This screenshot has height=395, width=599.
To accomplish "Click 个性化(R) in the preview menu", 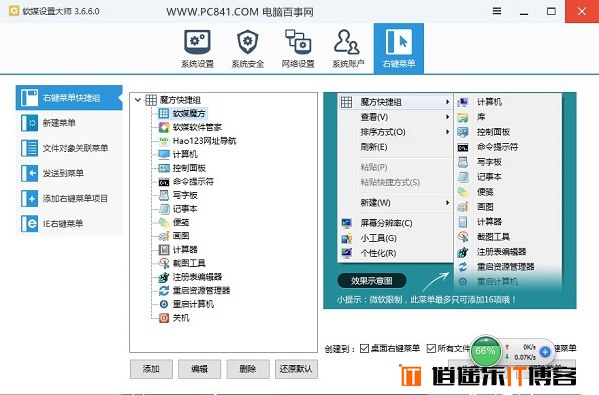I will click(x=379, y=253).
